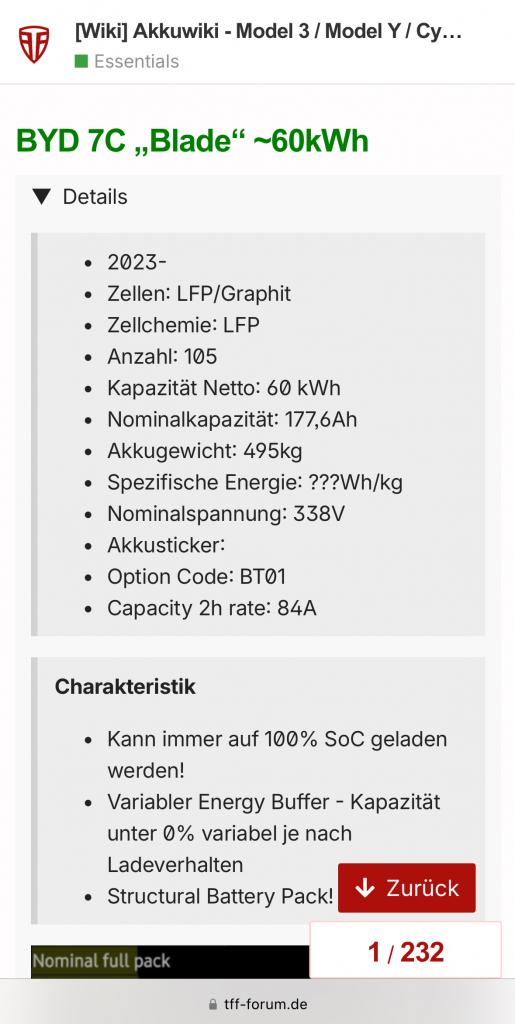This screenshot has width=515, height=1024.
Task: Click the green Essentials category square
Action: (x=81, y=61)
